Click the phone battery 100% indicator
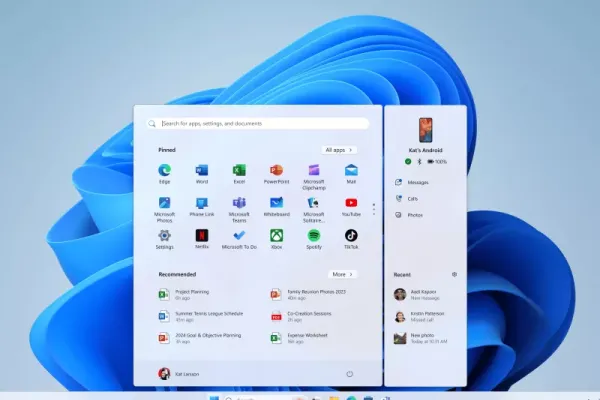 click(437, 162)
